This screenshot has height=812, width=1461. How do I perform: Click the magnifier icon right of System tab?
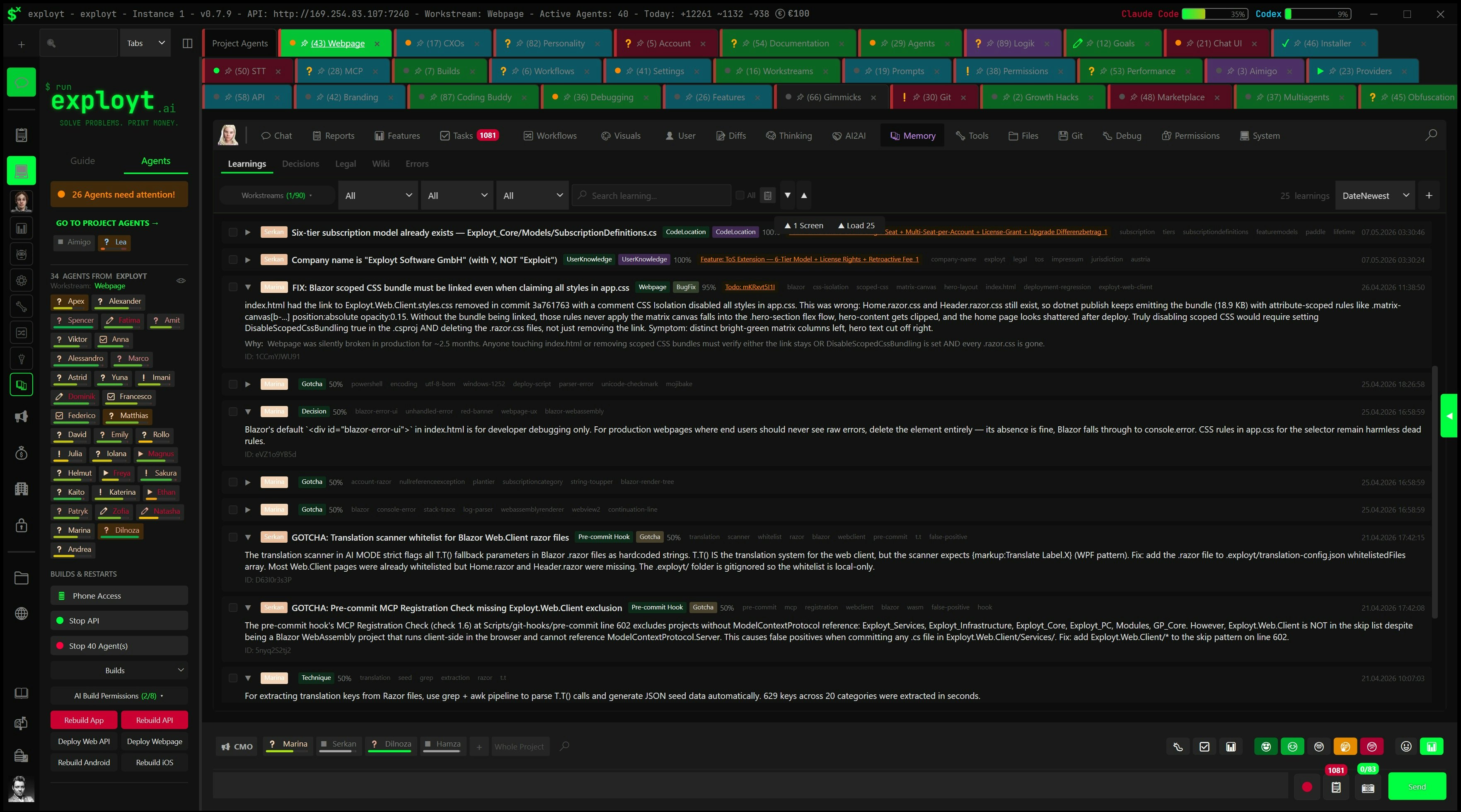(x=1432, y=135)
